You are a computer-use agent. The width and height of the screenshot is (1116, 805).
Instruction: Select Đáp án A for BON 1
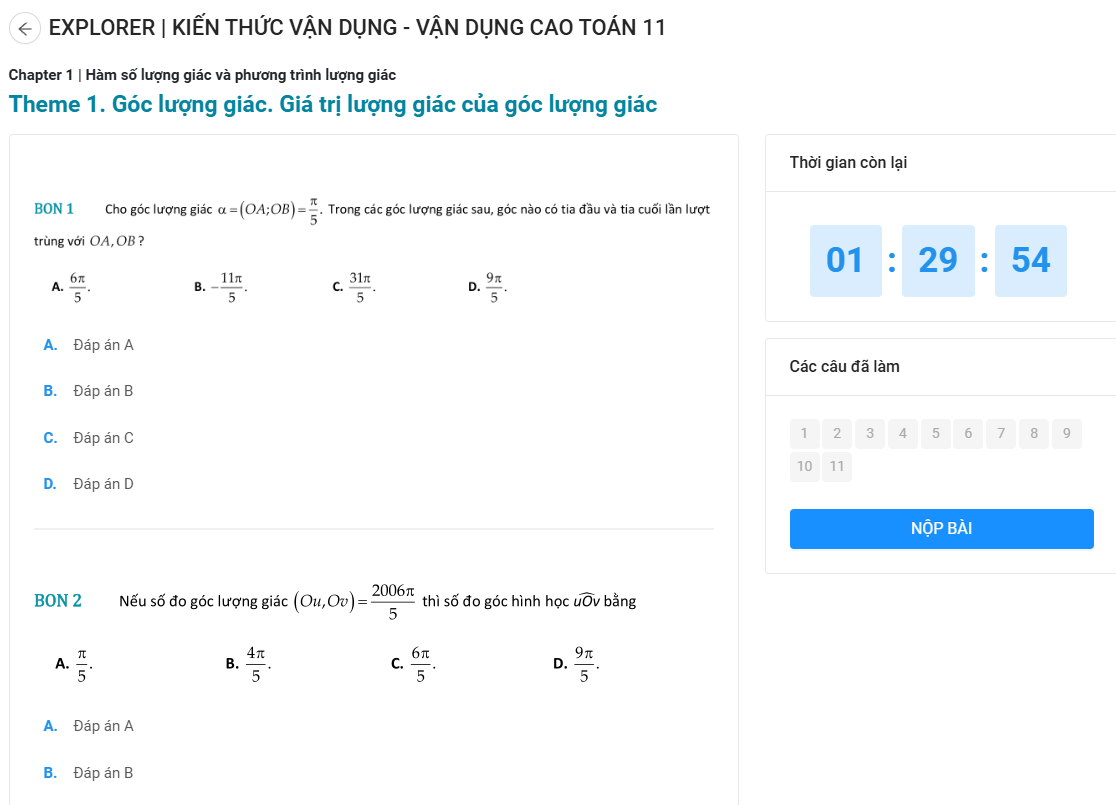[x=88, y=345]
